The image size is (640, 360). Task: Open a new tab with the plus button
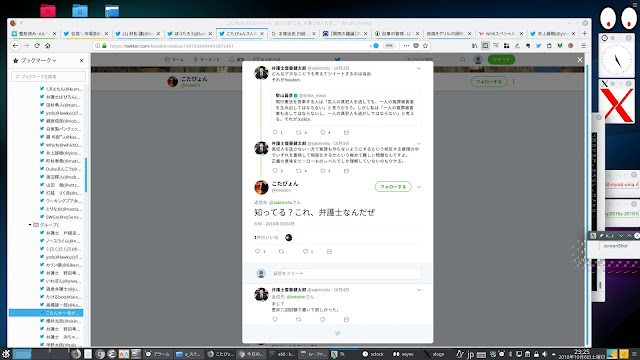[x=584, y=33]
